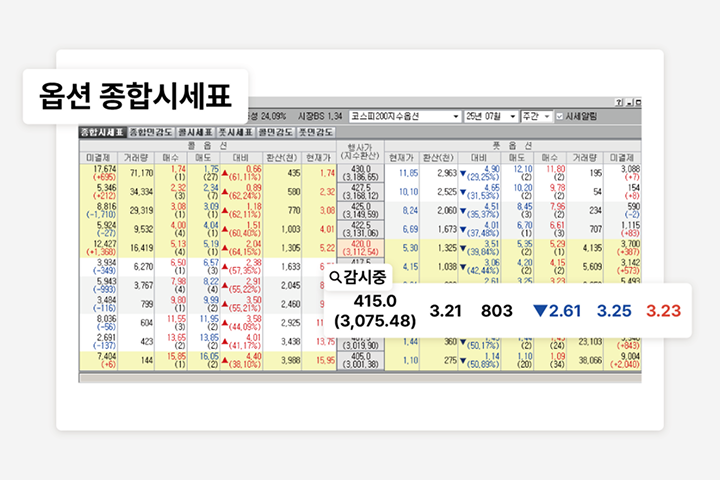Expand the 주간 session dropdown
Viewport: 720px width, 480px height.
point(546,116)
